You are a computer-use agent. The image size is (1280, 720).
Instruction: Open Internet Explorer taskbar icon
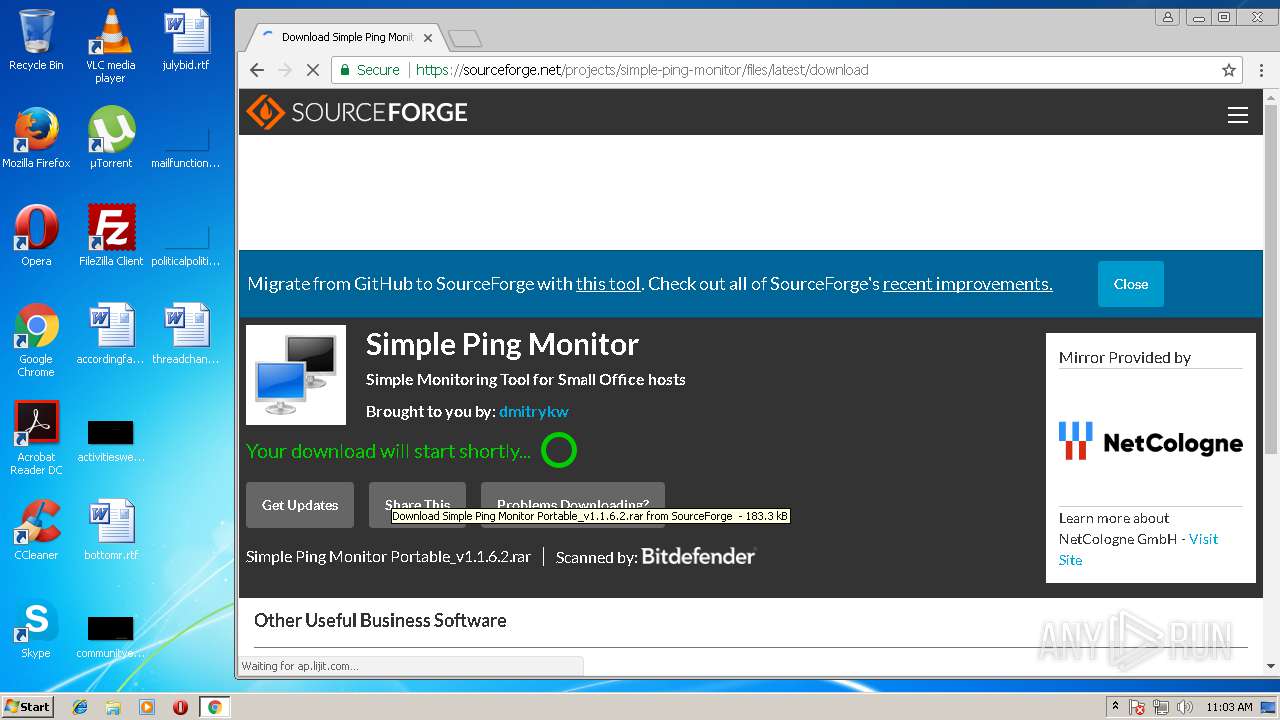click(80, 707)
